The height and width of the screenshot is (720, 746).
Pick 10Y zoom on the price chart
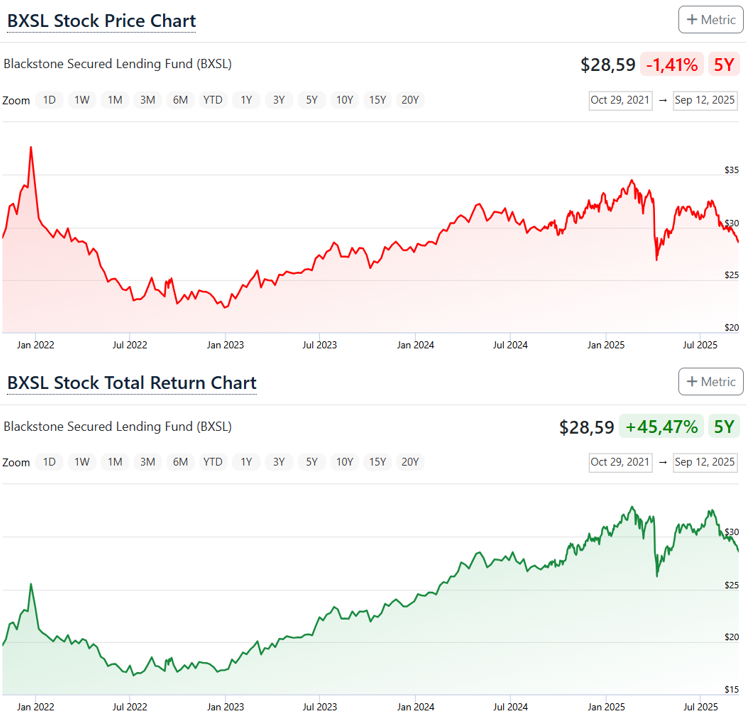pyautogui.click(x=344, y=100)
